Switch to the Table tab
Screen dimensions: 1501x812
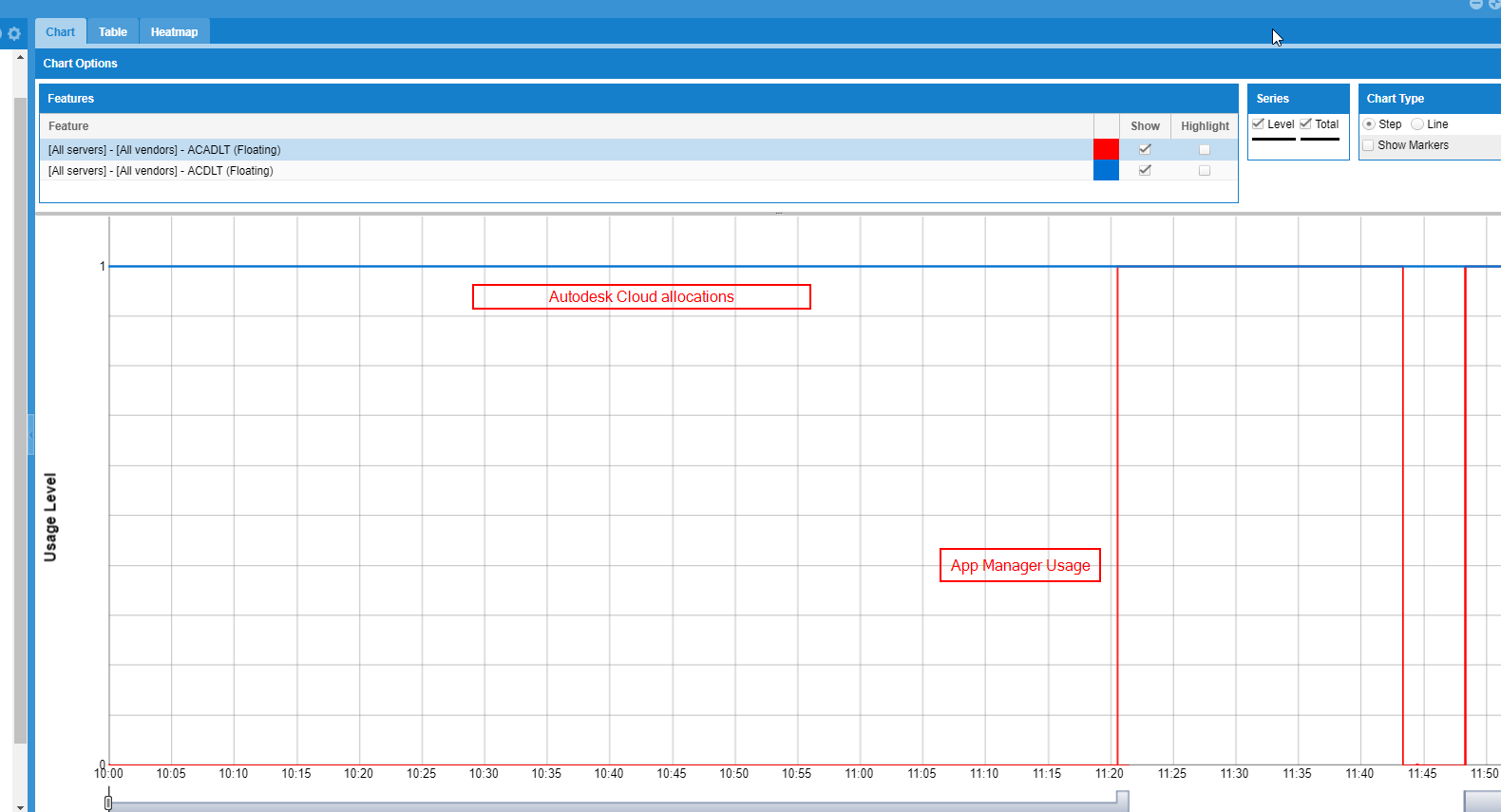tap(112, 32)
